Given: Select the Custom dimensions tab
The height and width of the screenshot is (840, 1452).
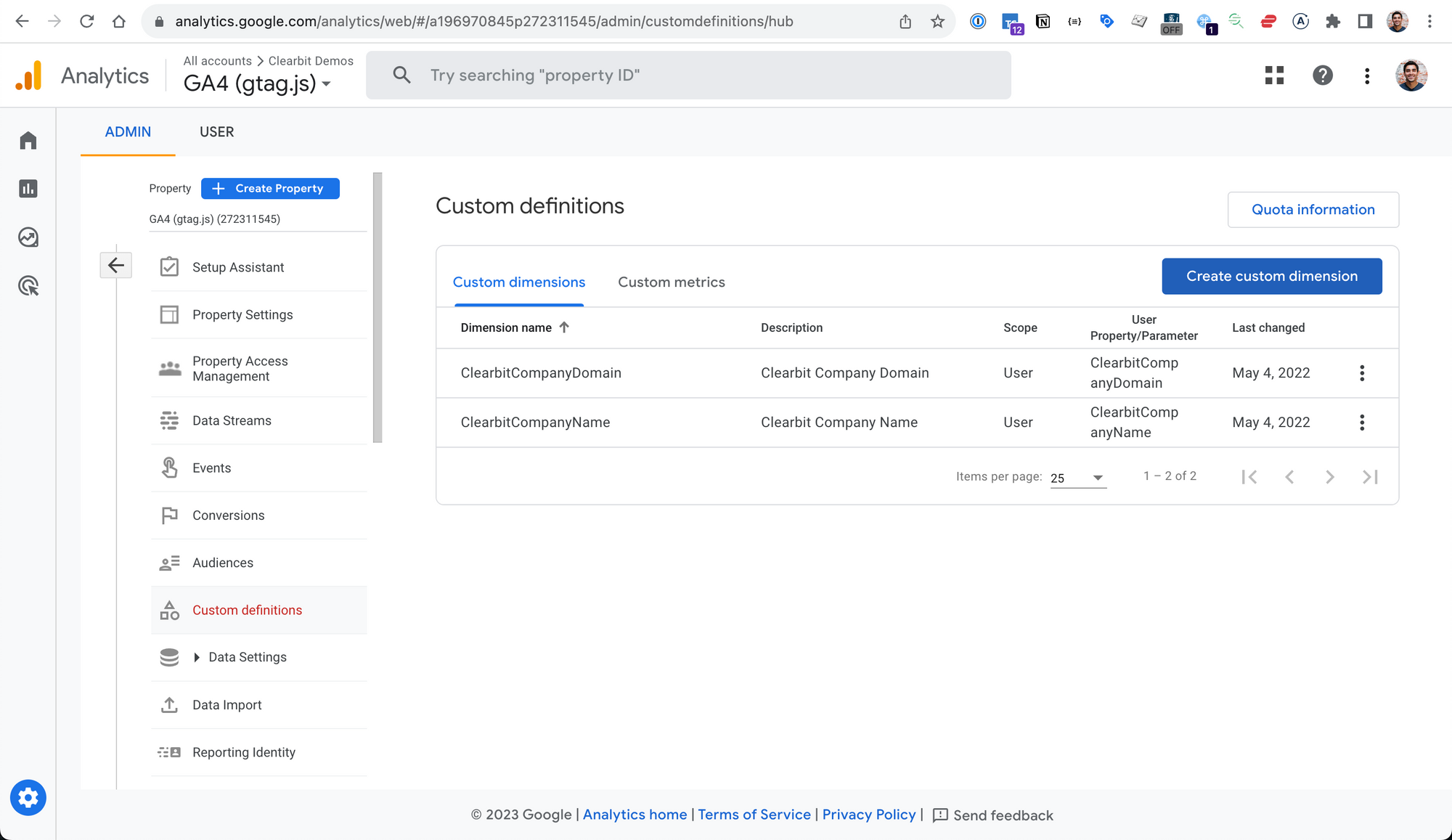Looking at the screenshot, I should point(519,282).
